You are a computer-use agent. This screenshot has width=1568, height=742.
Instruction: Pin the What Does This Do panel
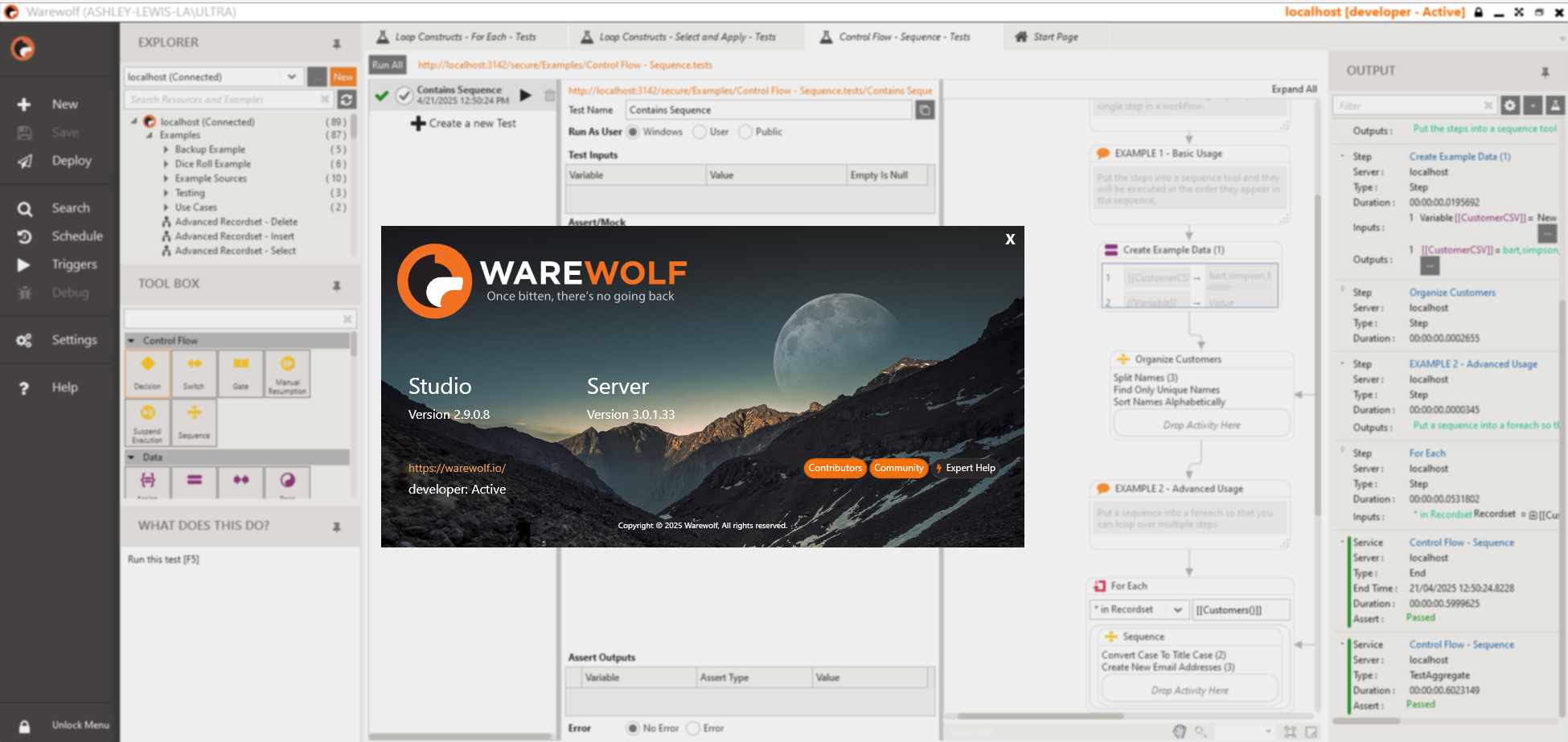337,527
